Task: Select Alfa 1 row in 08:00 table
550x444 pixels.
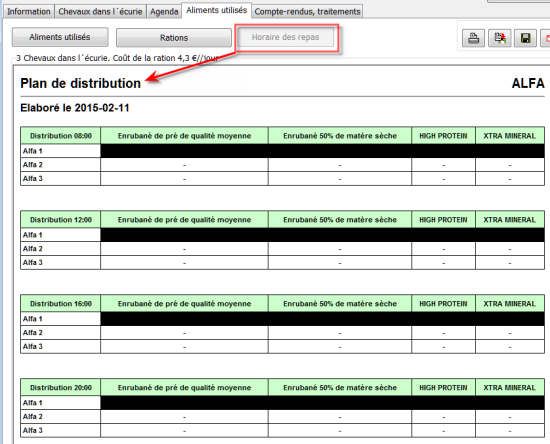Action: pyautogui.click(x=282, y=151)
